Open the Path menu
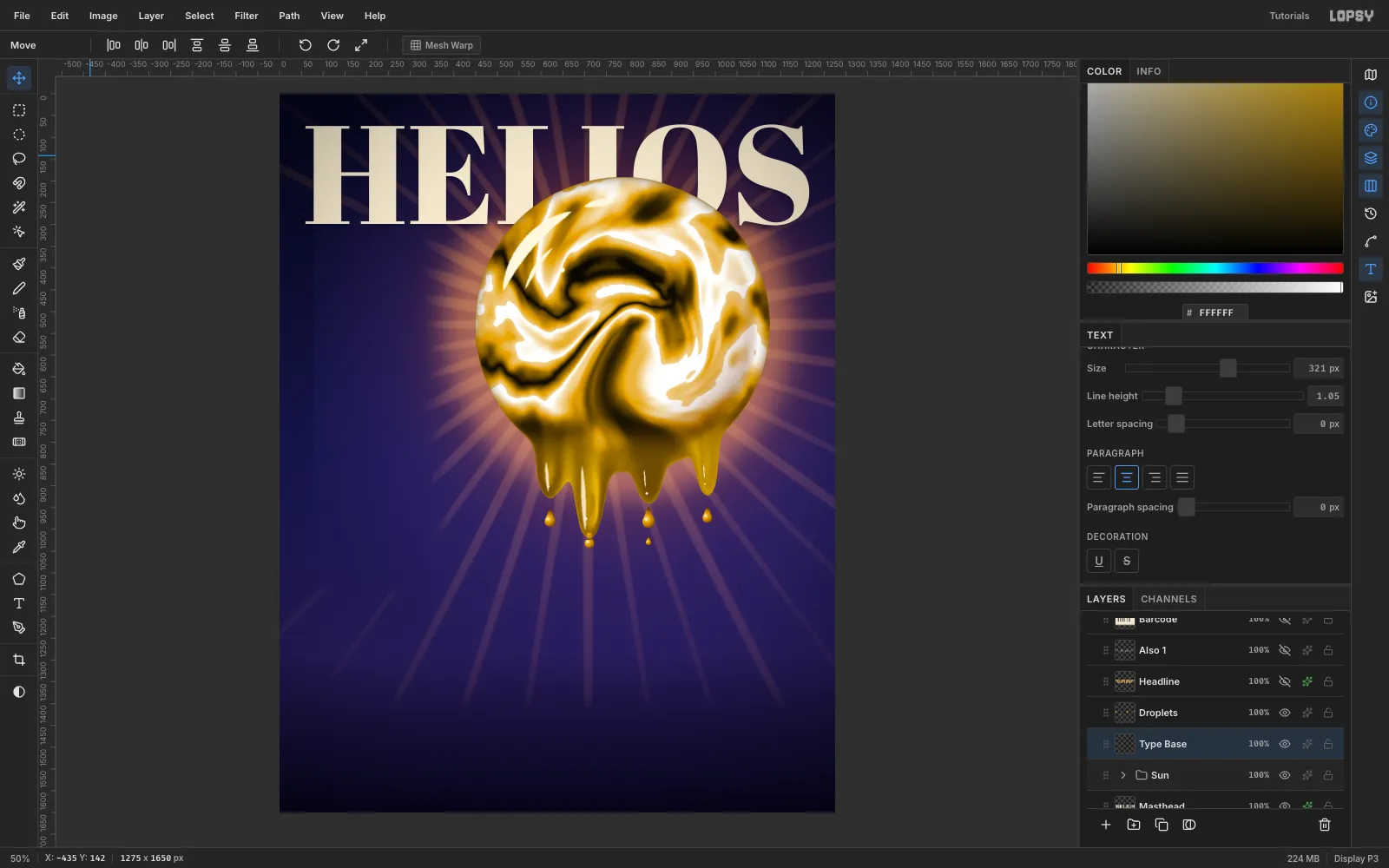 [289, 16]
